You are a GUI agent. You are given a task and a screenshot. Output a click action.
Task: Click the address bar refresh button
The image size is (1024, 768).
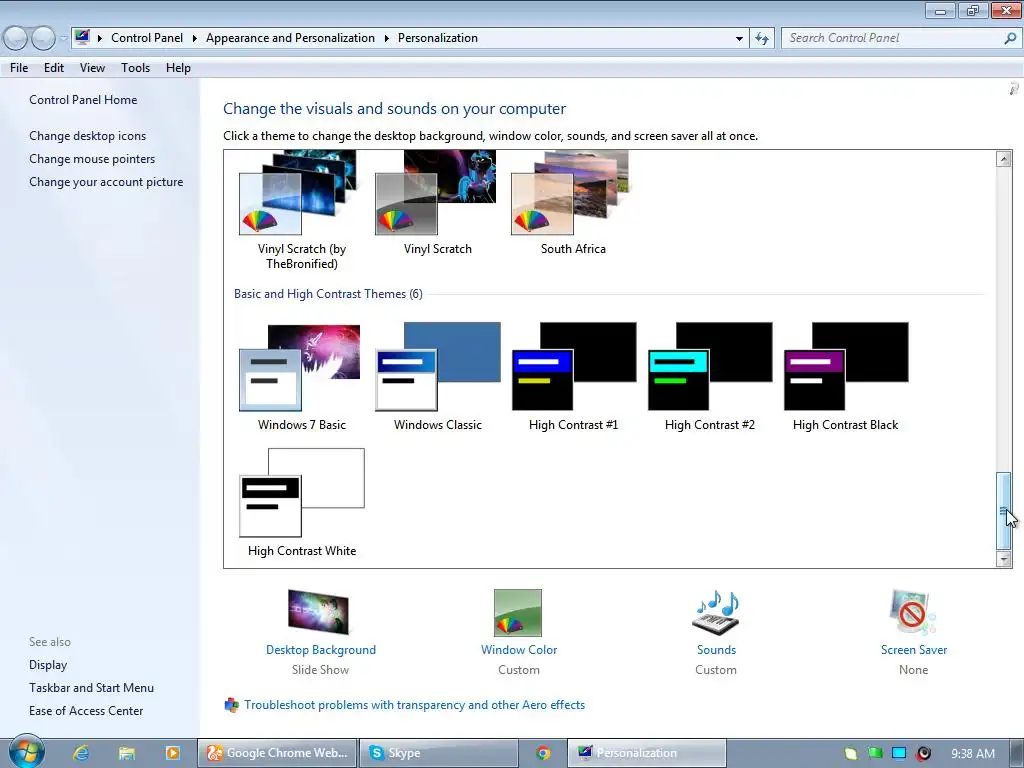761,39
